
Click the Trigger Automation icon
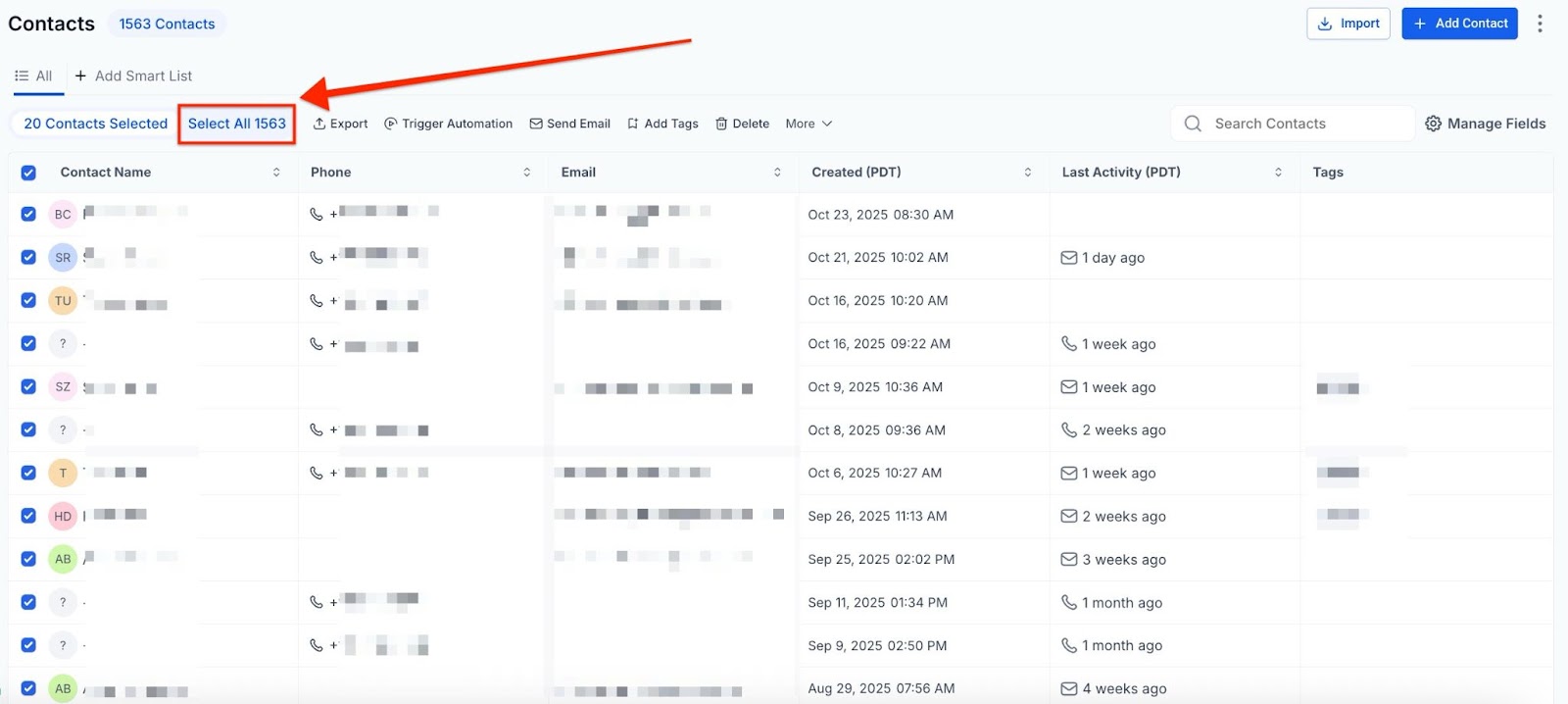pyautogui.click(x=391, y=124)
